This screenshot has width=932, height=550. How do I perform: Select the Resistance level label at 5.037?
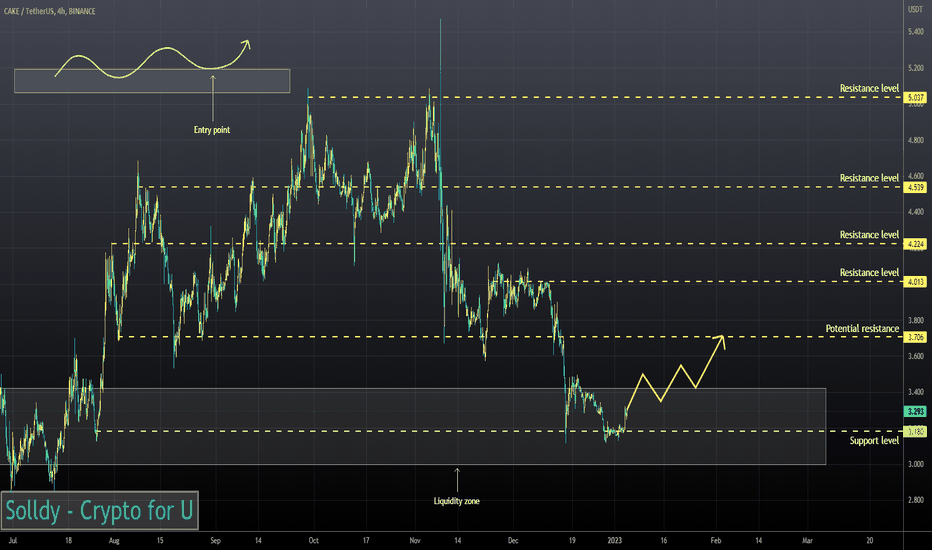click(x=869, y=89)
